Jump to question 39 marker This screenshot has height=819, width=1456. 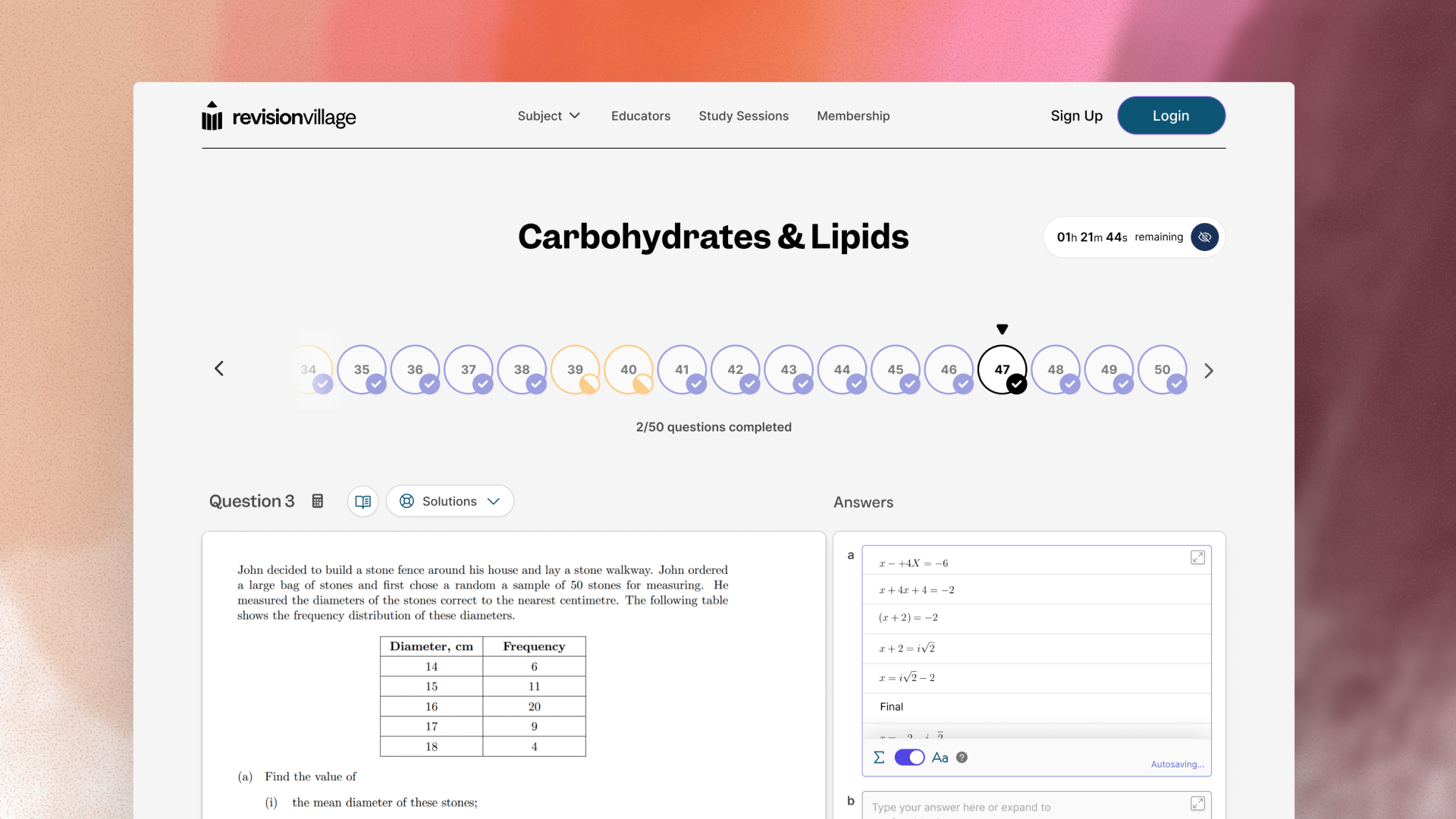coord(576,369)
